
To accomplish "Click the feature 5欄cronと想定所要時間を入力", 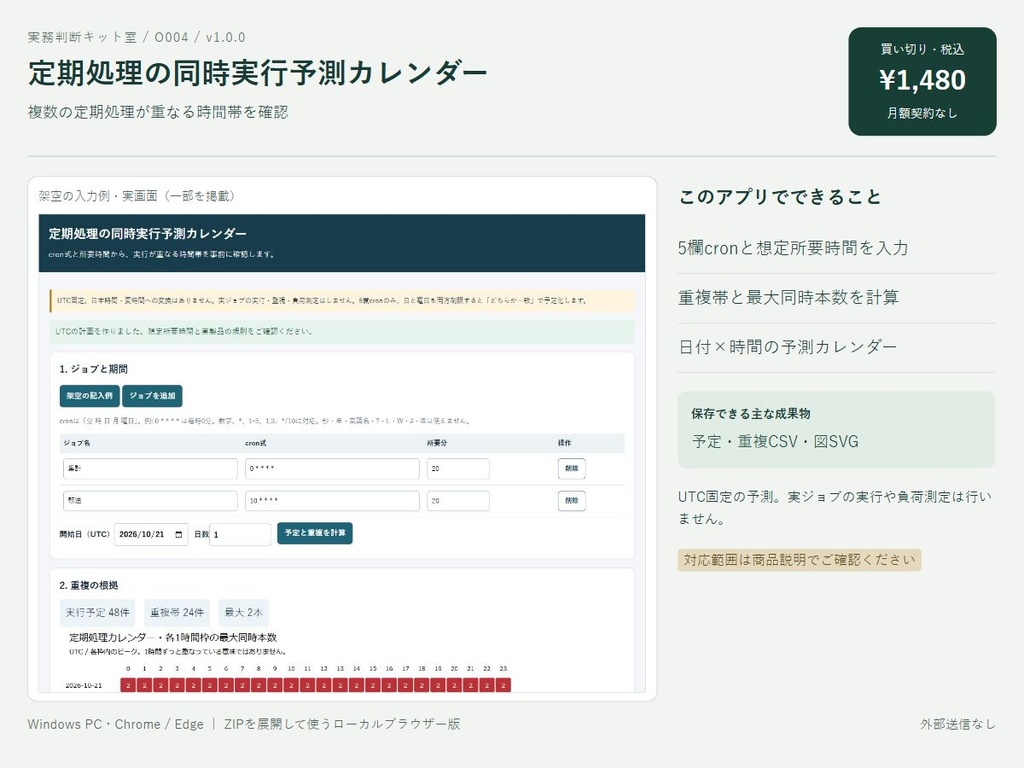I will (793, 248).
